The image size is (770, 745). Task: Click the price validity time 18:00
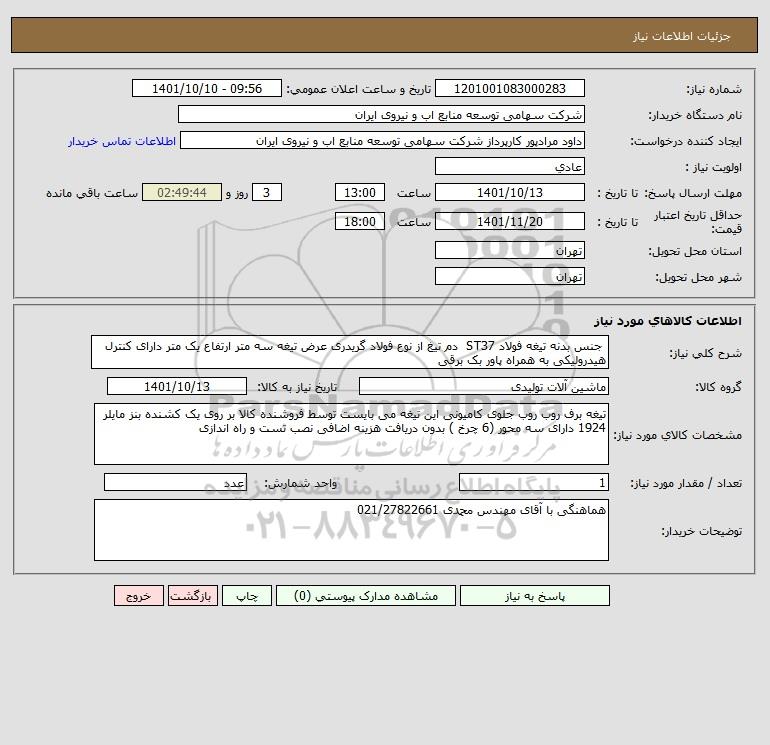click(x=359, y=221)
